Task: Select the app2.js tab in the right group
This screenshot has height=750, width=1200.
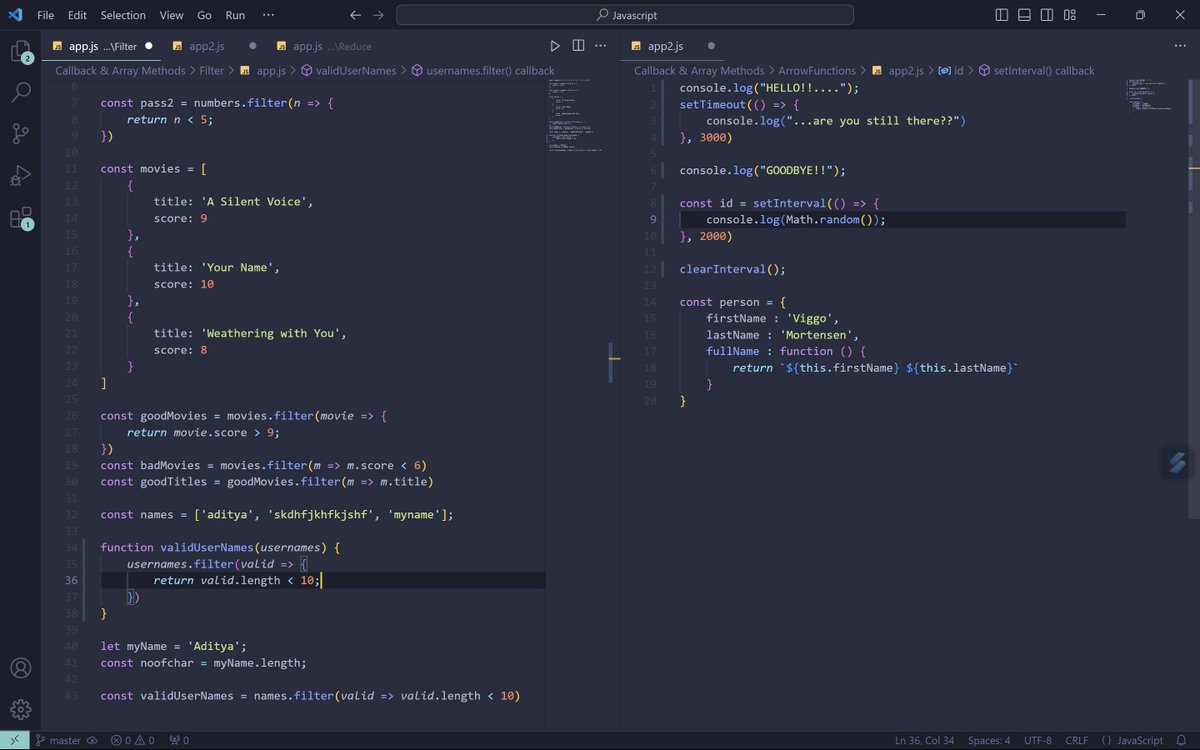Action: pyautogui.click(x=672, y=46)
